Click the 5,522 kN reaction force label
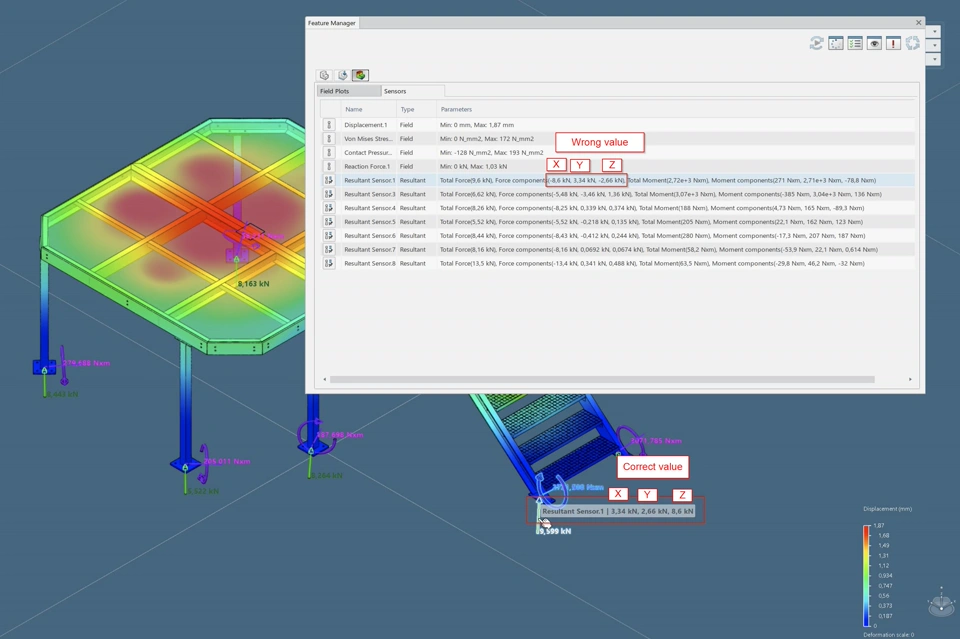960x639 pixels. 203,491
